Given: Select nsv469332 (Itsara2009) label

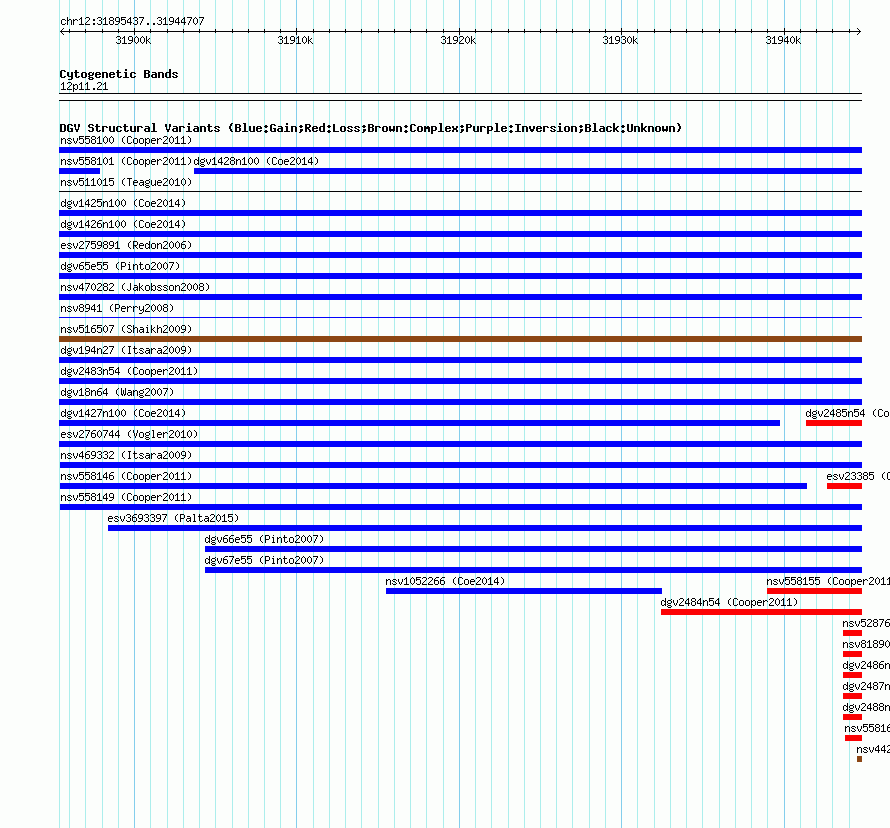Looking at the screenshot, I should [126, 455].
